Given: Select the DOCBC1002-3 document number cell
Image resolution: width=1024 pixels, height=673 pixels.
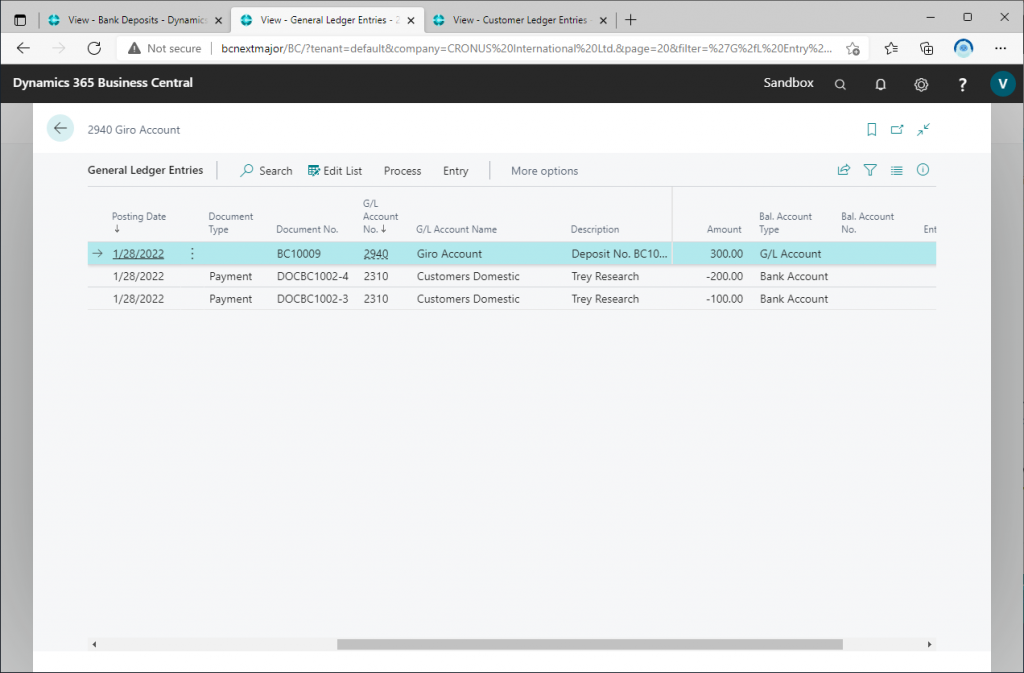Looking at the screenshot, I should (x=313, y=299).
